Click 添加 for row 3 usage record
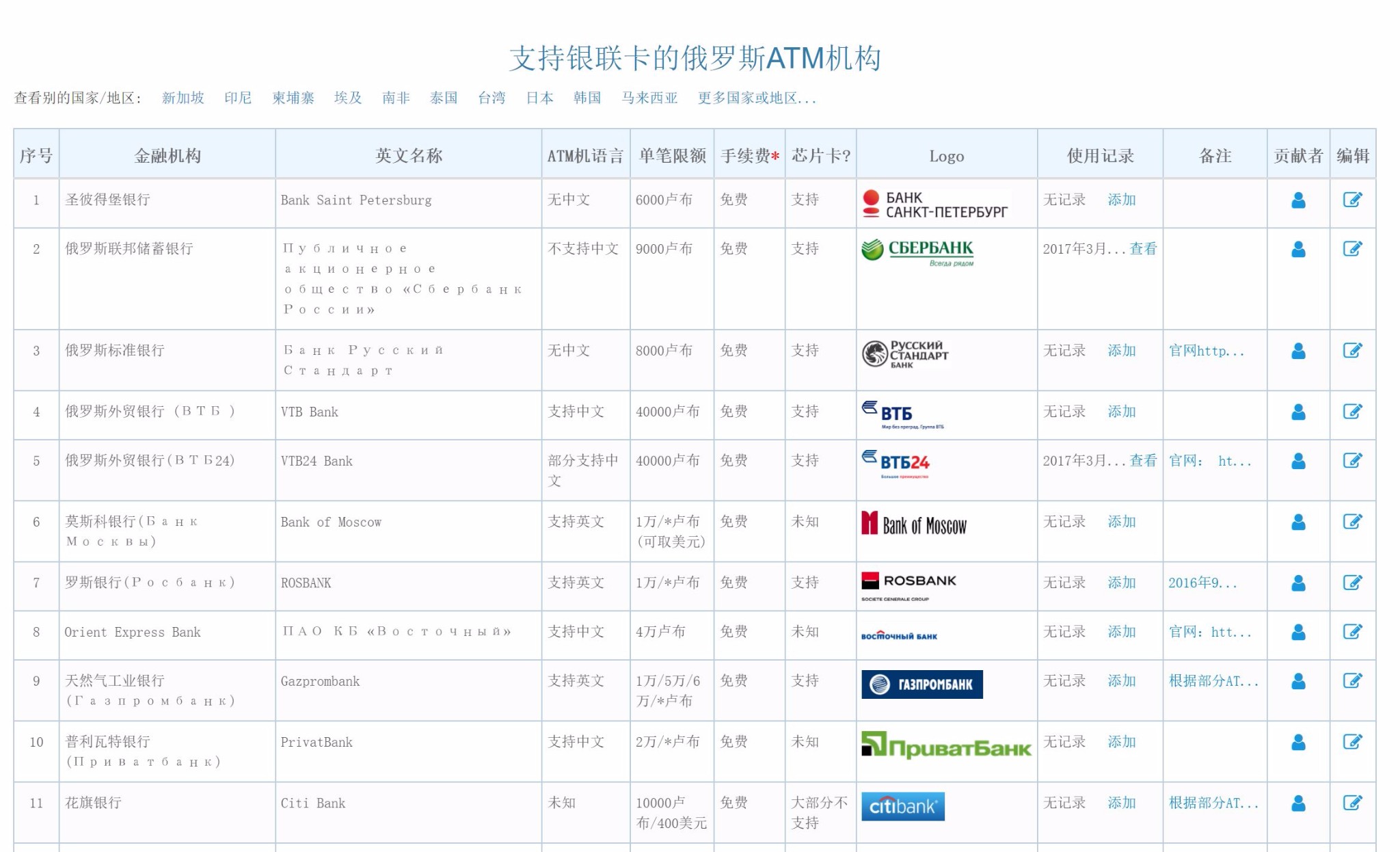 point(1122,351)
